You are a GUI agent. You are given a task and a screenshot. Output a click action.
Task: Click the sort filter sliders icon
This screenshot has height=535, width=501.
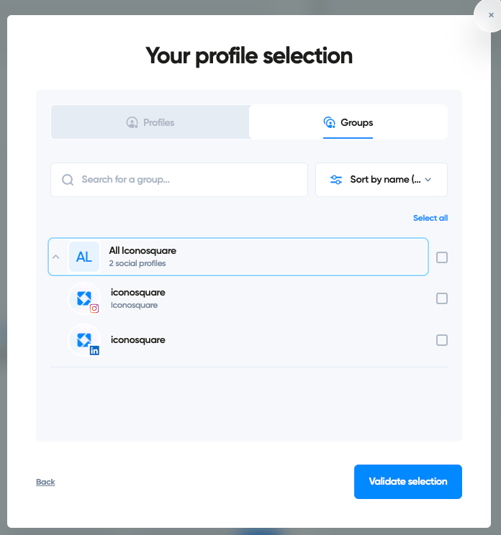[x=336, y=179]
